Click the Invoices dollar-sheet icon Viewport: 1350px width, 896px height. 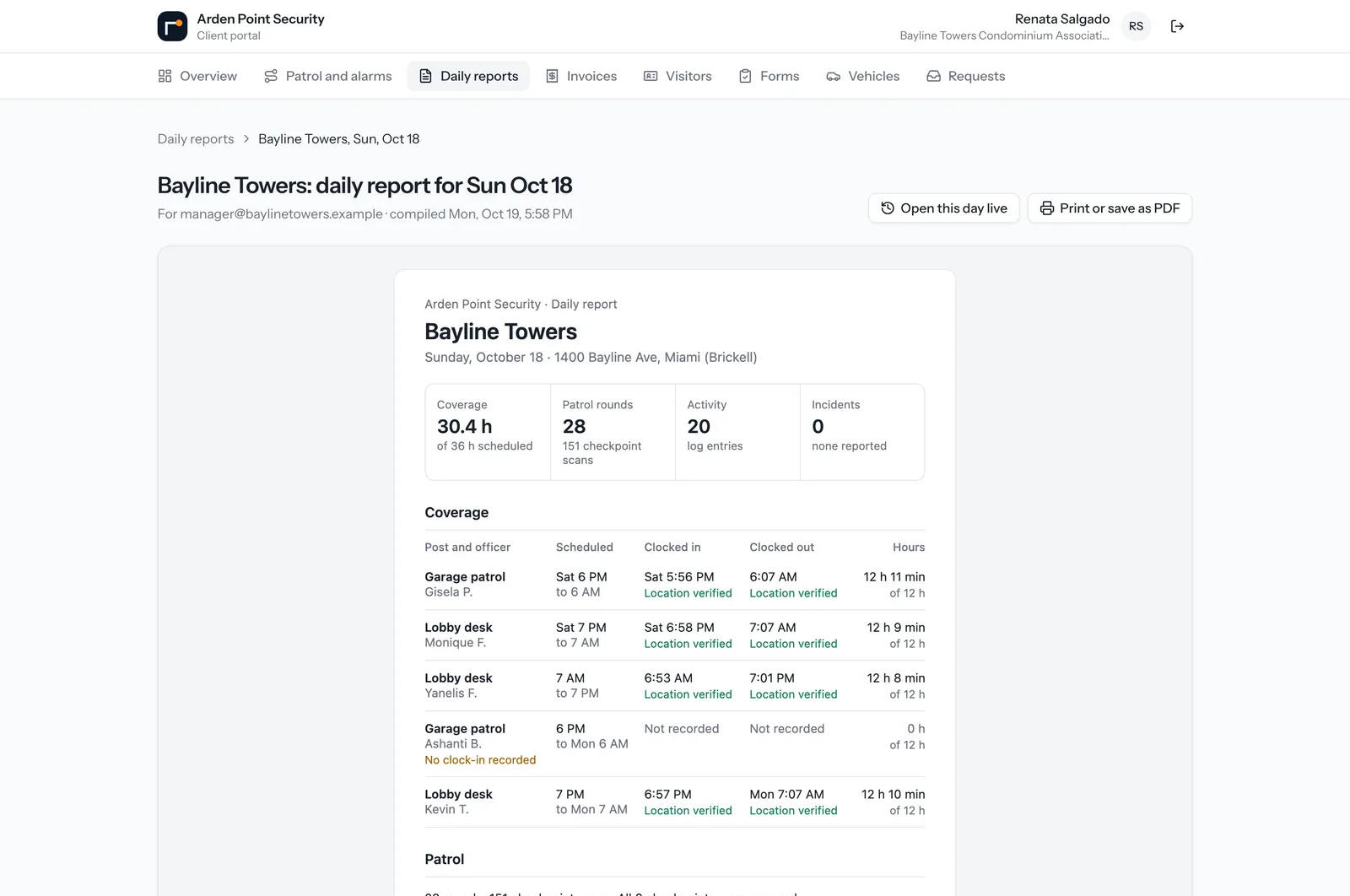pyautogui.click(x=552, y=76)
